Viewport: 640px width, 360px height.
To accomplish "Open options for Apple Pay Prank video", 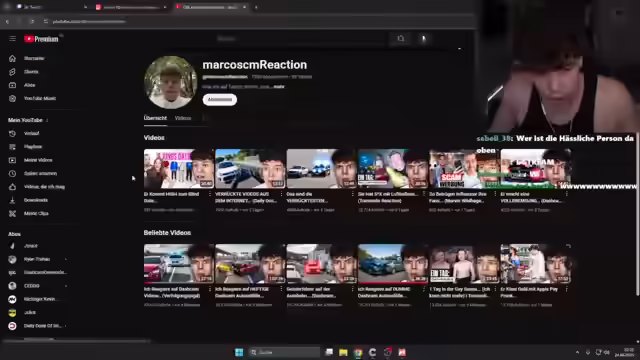I will click(x=567, y=289).
